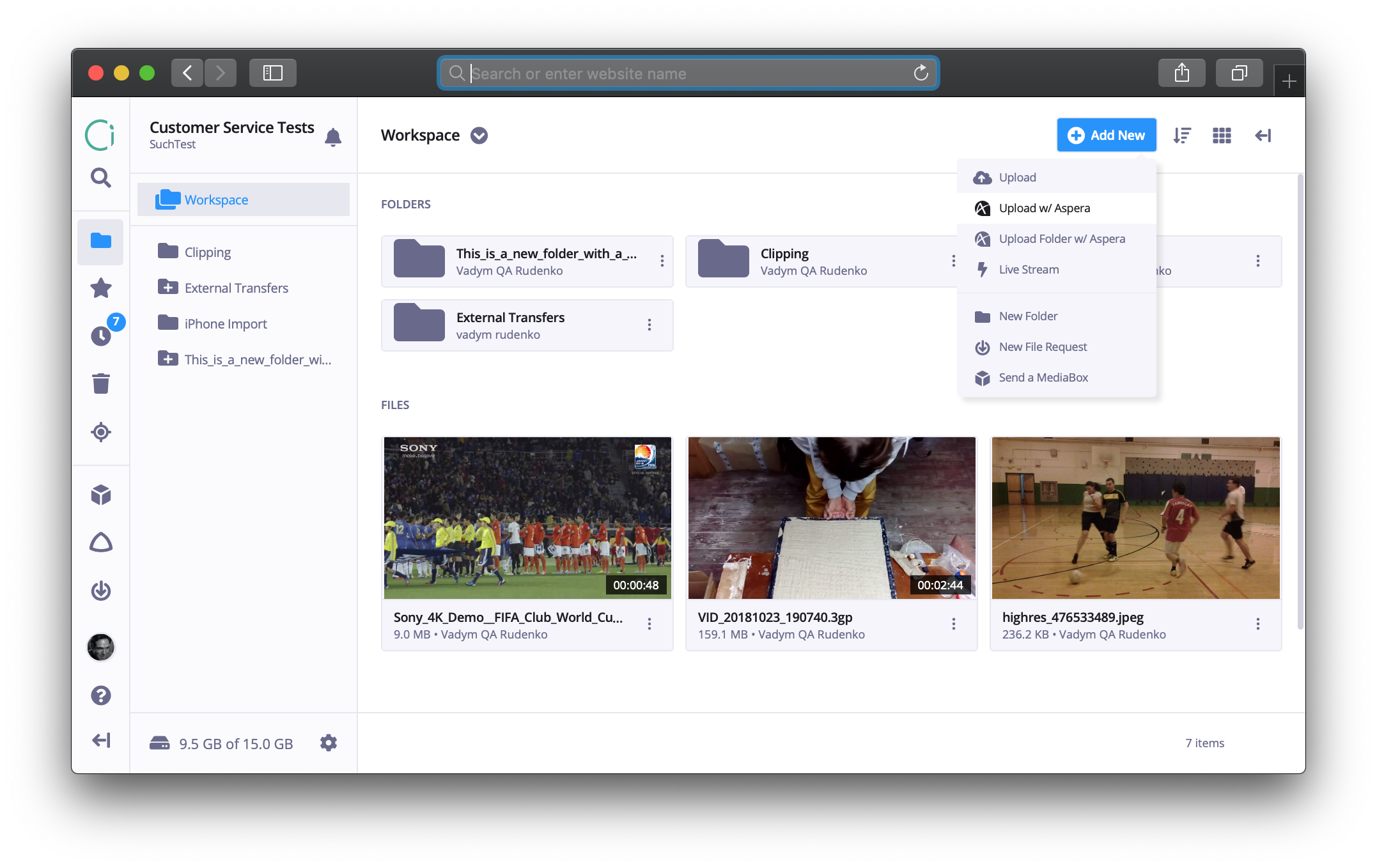Image resolution: width=1377 pixels, height=868 pixels.
Task: Open options for VID_20181023_190740.3gp file
Action: 953,624
